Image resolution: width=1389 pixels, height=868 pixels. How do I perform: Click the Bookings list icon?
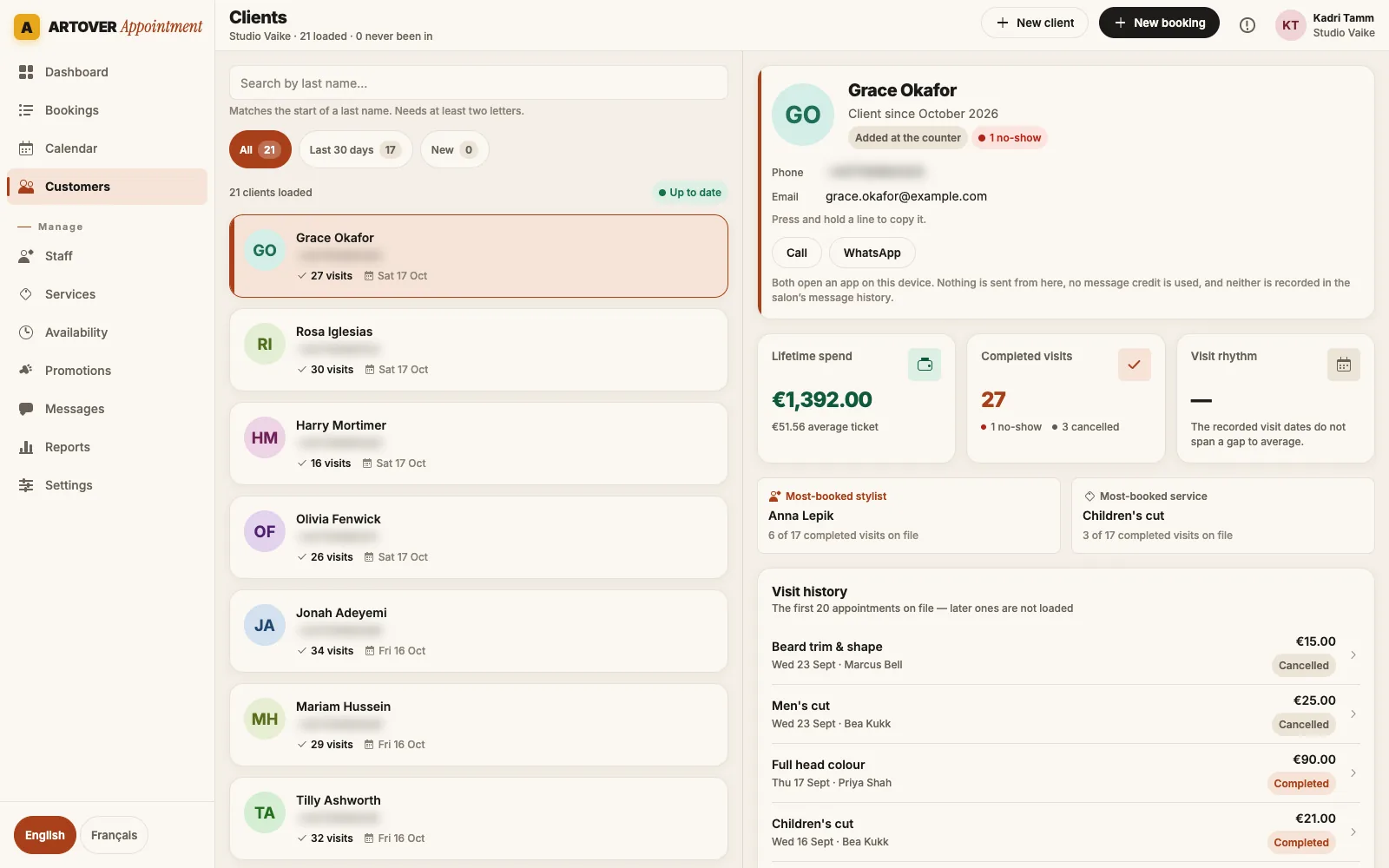(26, 110)
